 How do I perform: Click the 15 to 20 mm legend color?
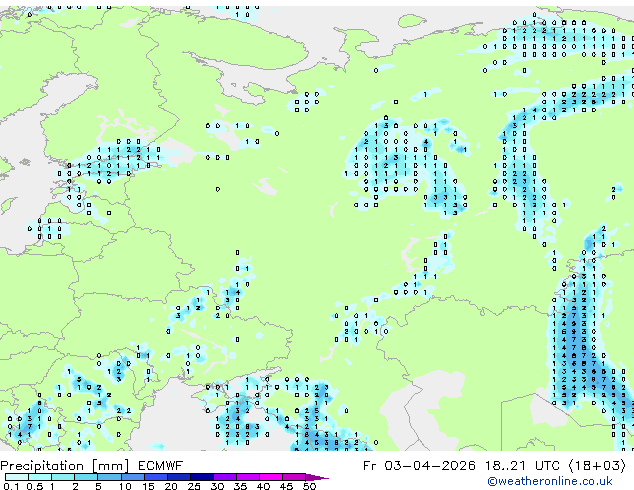click(x=156, y=477)
